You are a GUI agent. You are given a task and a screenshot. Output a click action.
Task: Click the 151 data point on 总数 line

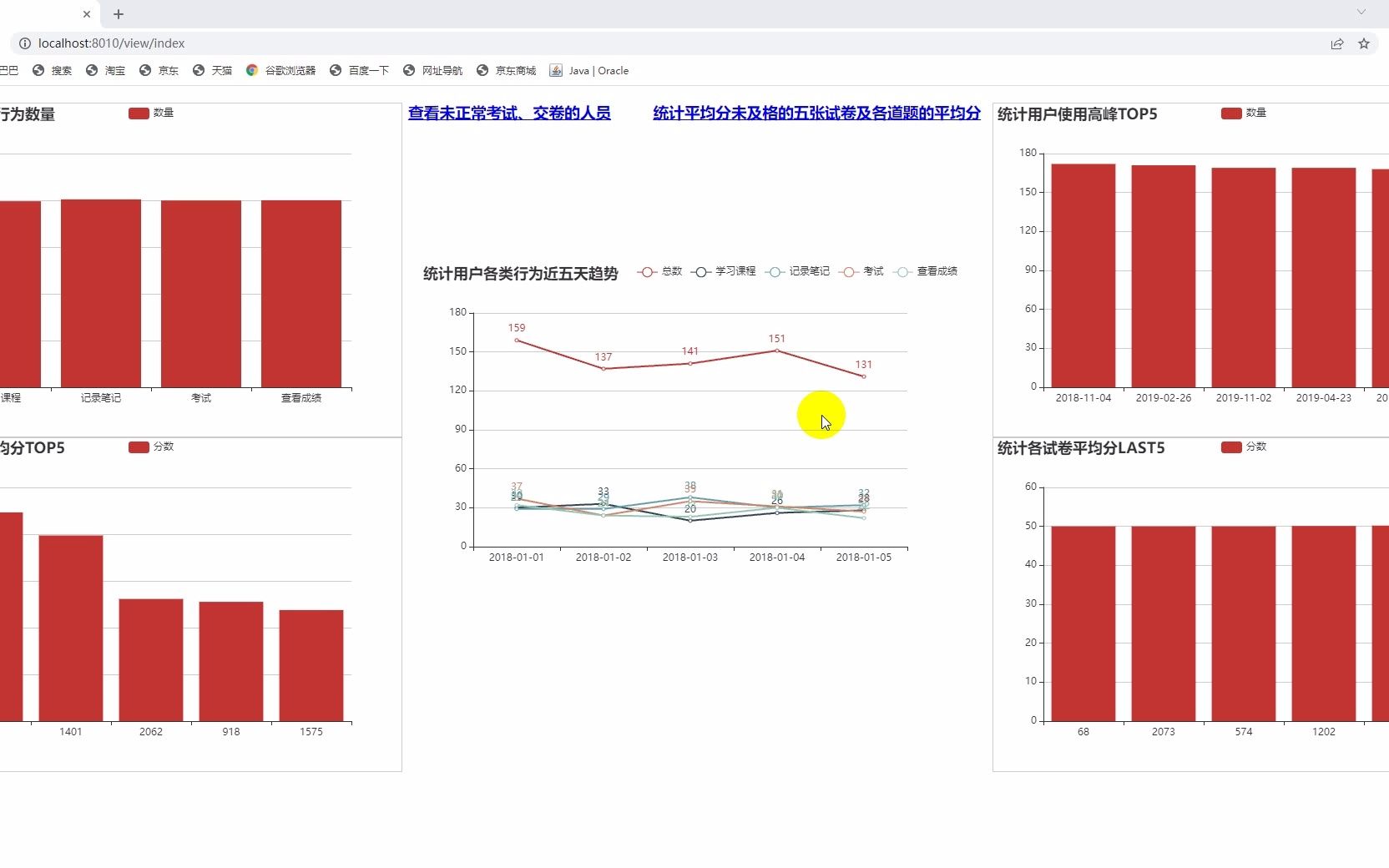777,351
